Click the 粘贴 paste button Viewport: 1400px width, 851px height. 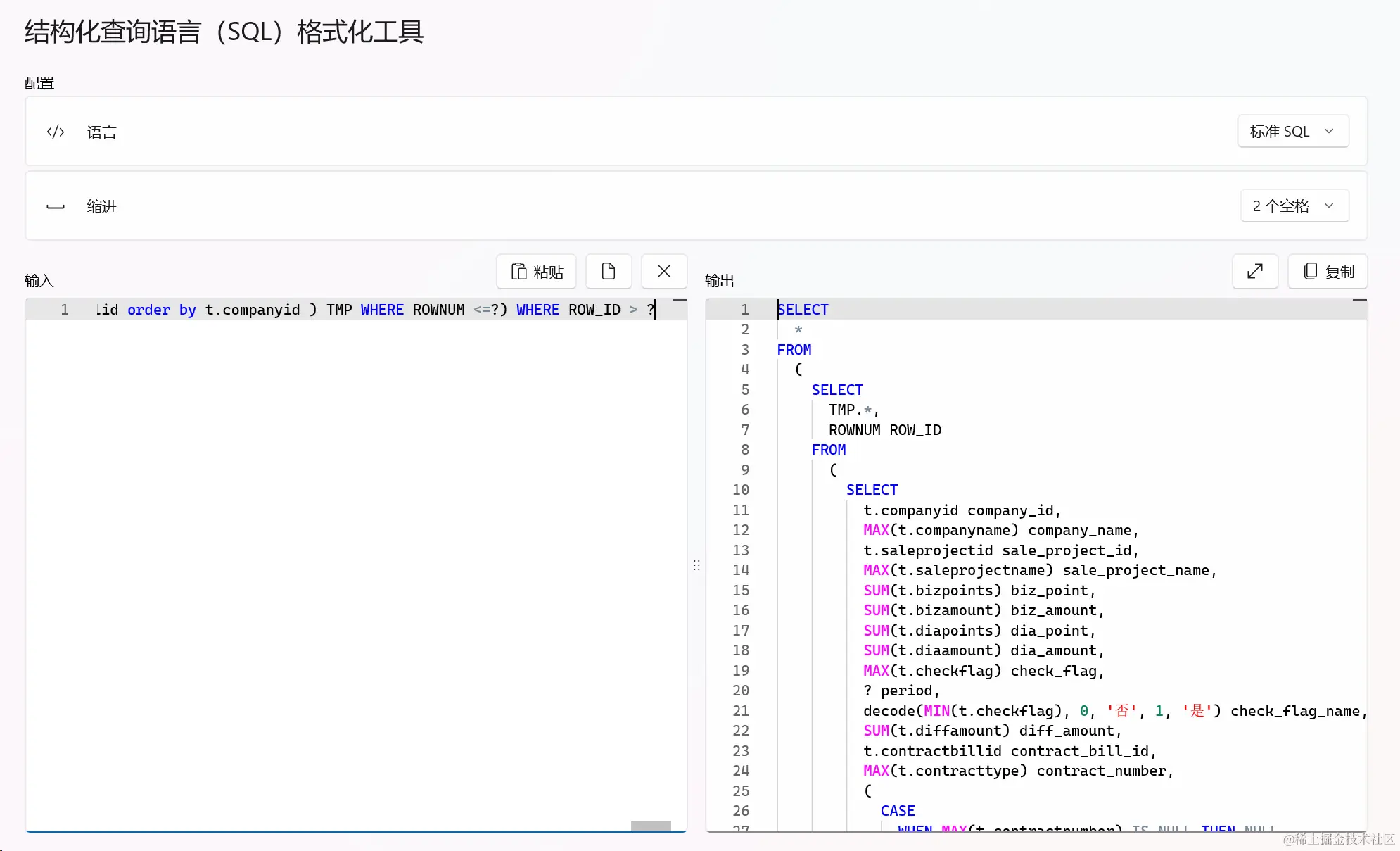coord(535,271)
